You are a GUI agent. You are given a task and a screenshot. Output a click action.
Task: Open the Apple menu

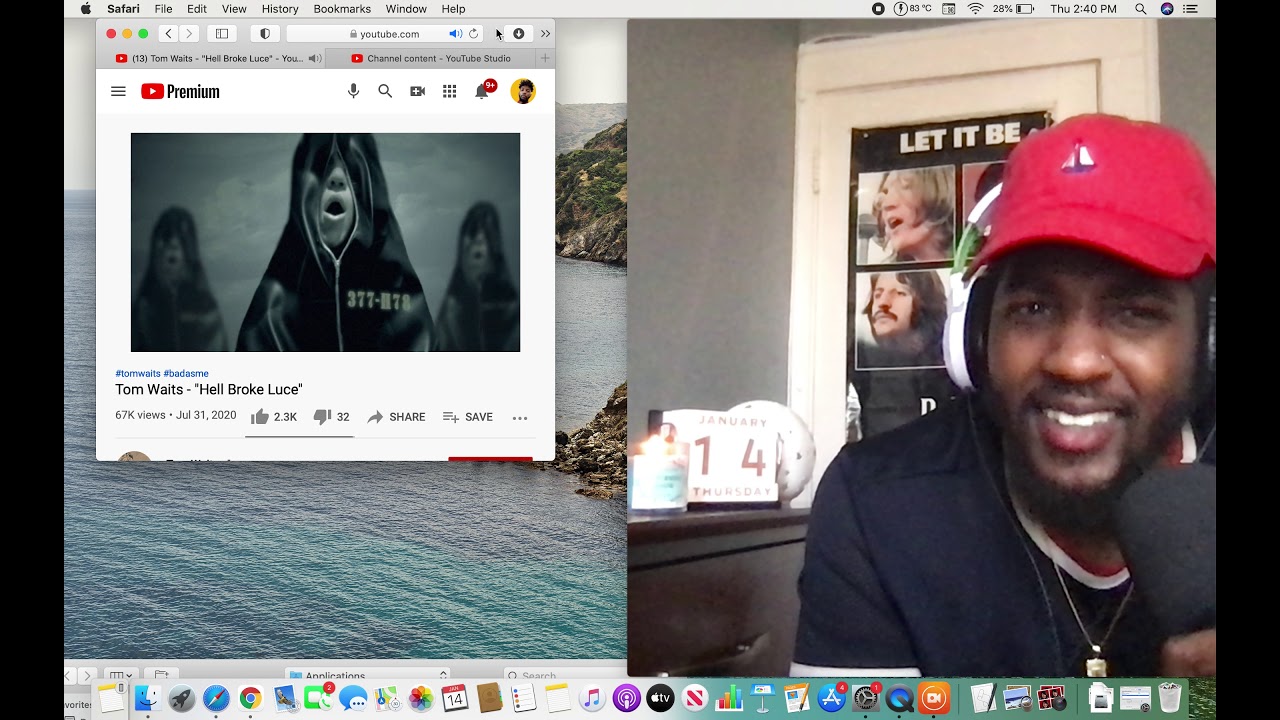[85, 9]
